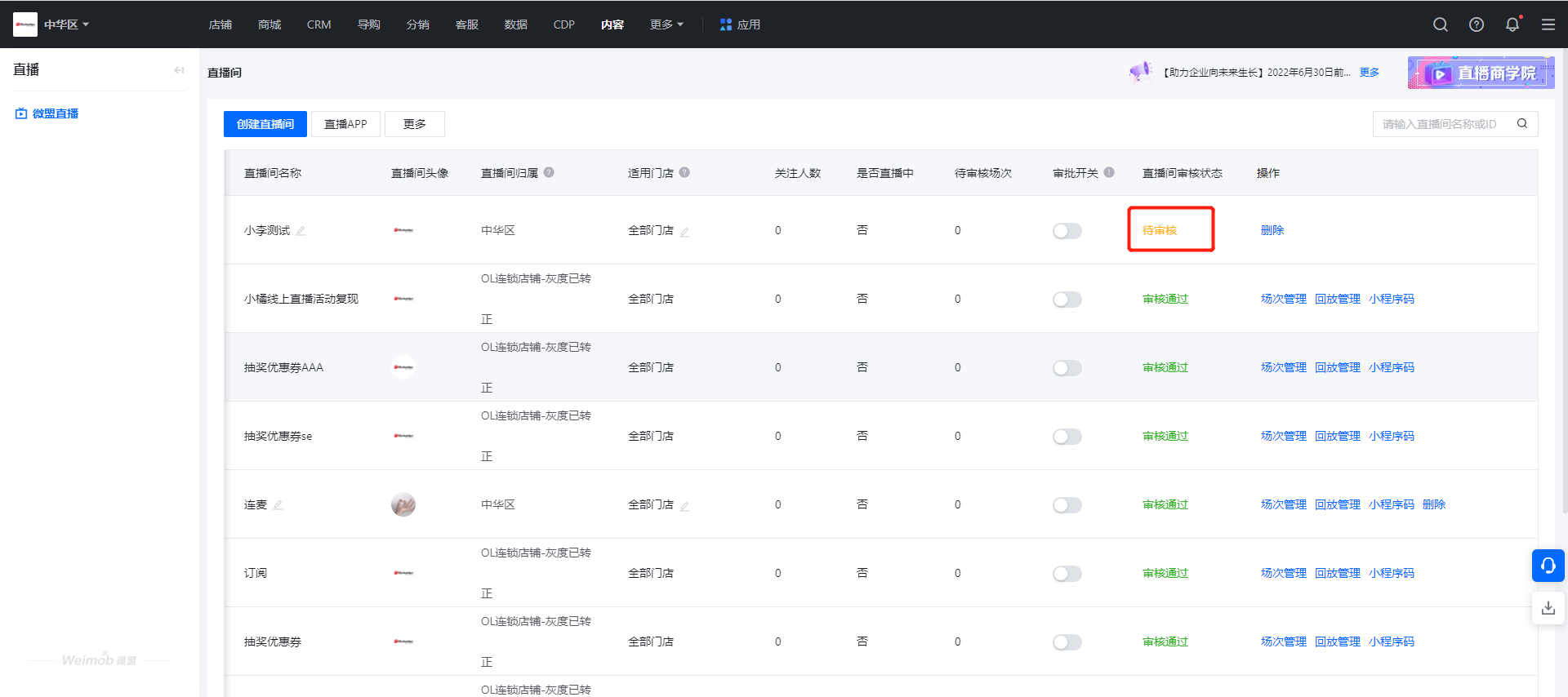Open the hamburger menu icon in top bar
The image size is (1568, 697).
click(x=1548, y=24)
